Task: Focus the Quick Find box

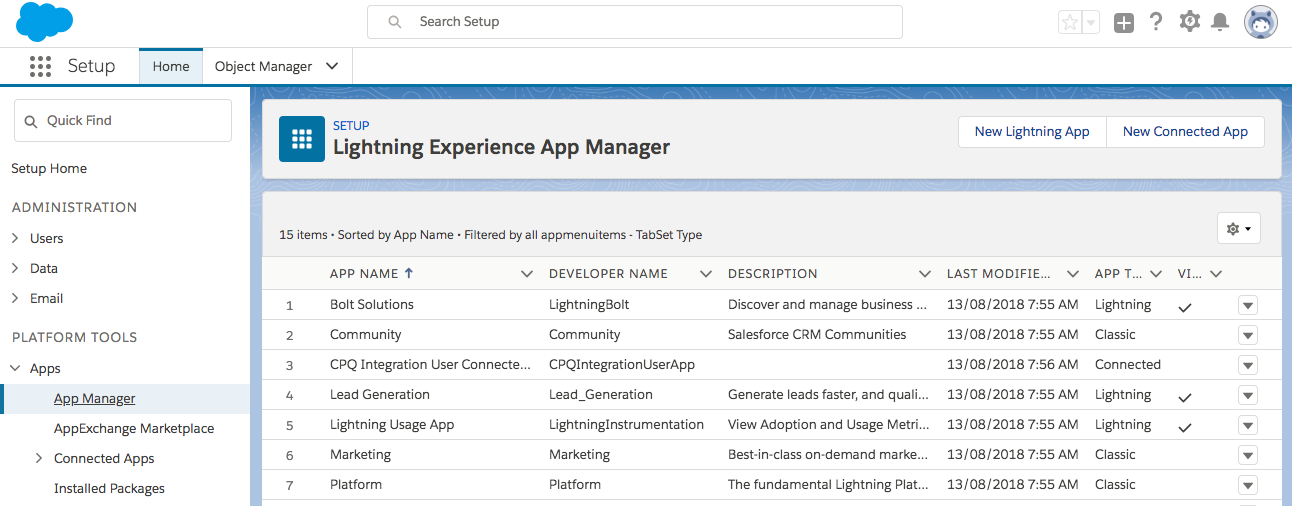Action: 123,120
